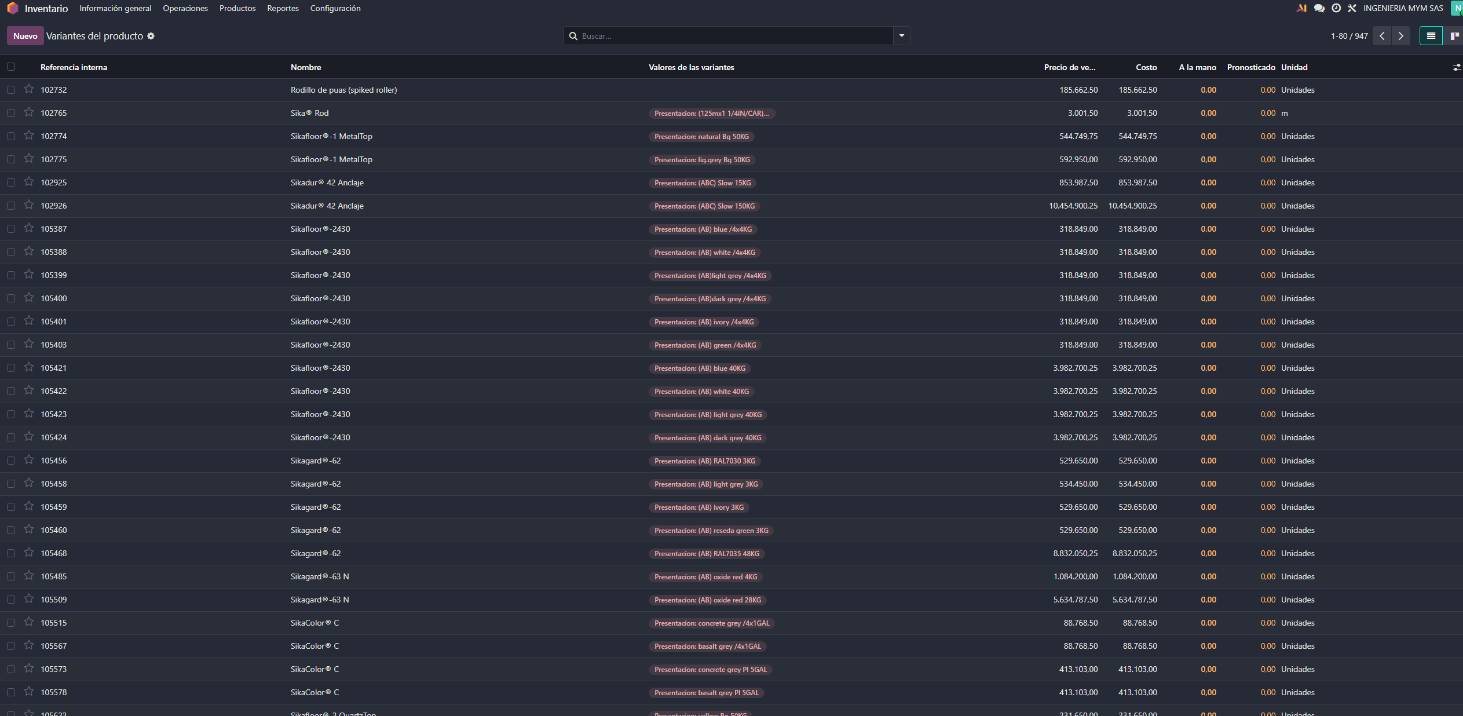The height and width of the screenshot is (716, 1463).
Task: Select all records with header checkbox
Action: click(11, 67)
